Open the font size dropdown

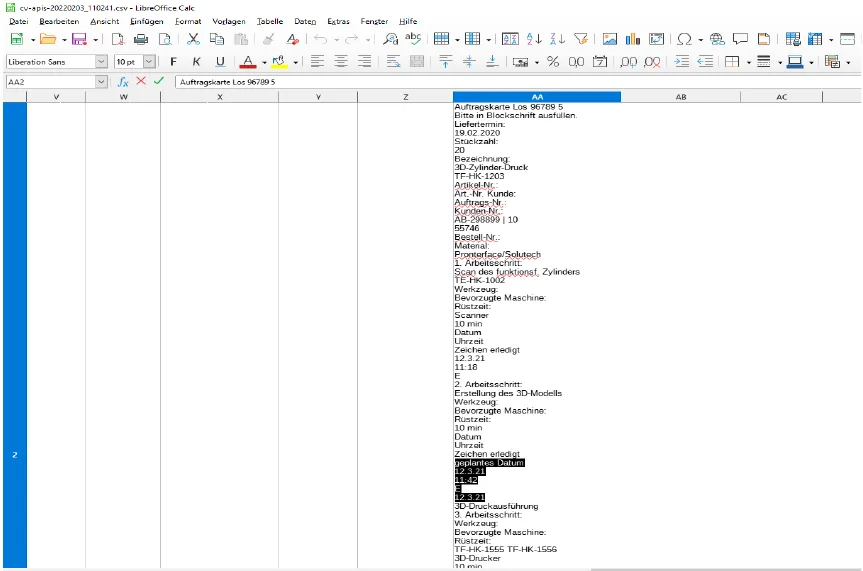(x=149, y=62)
